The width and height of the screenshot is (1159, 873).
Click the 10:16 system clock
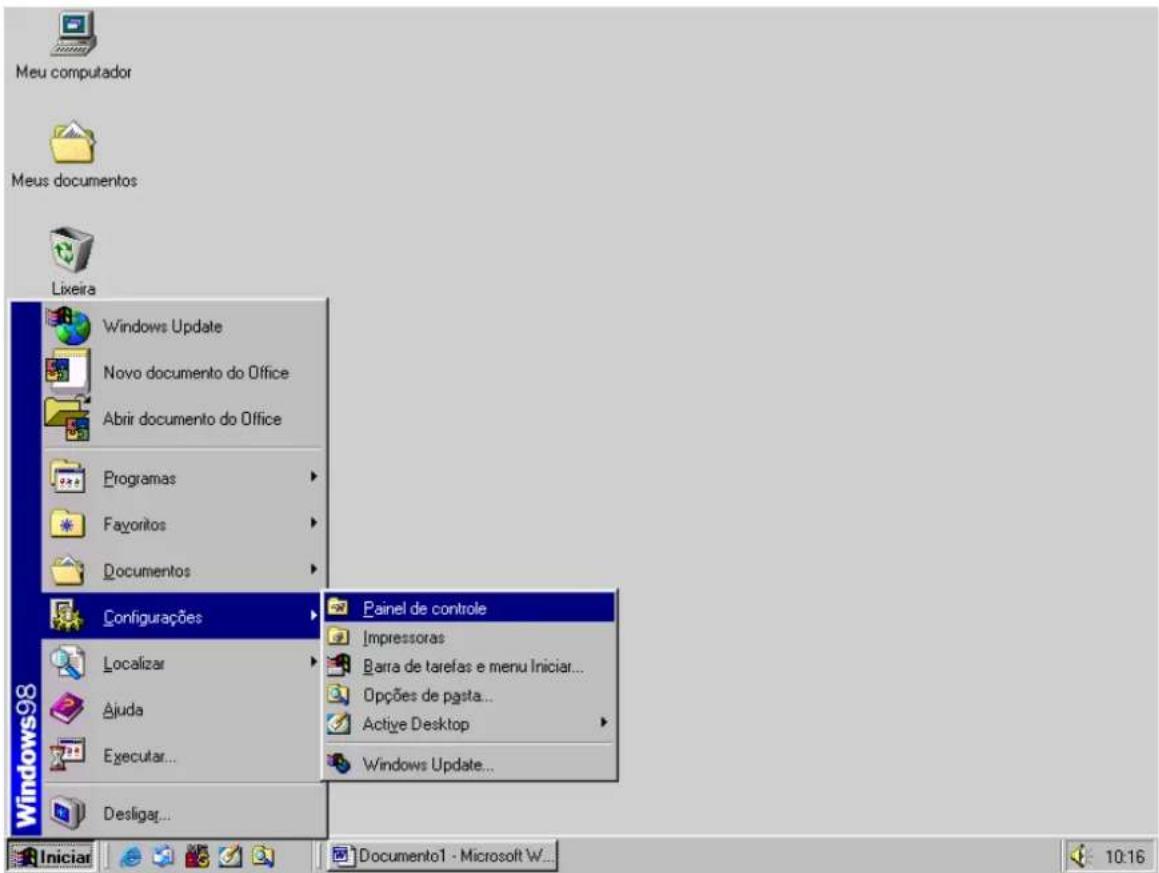coord(1124,857)
